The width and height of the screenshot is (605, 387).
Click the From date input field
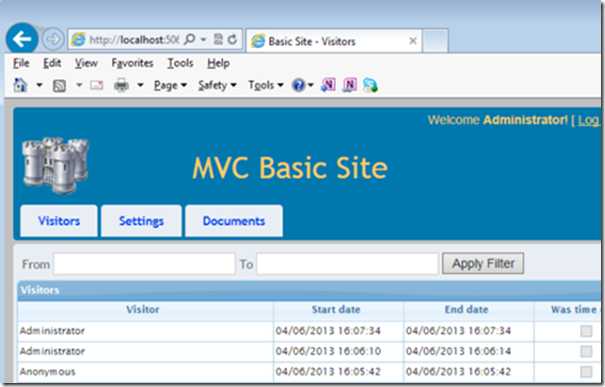pyautogui.click(x=144, y=264)
